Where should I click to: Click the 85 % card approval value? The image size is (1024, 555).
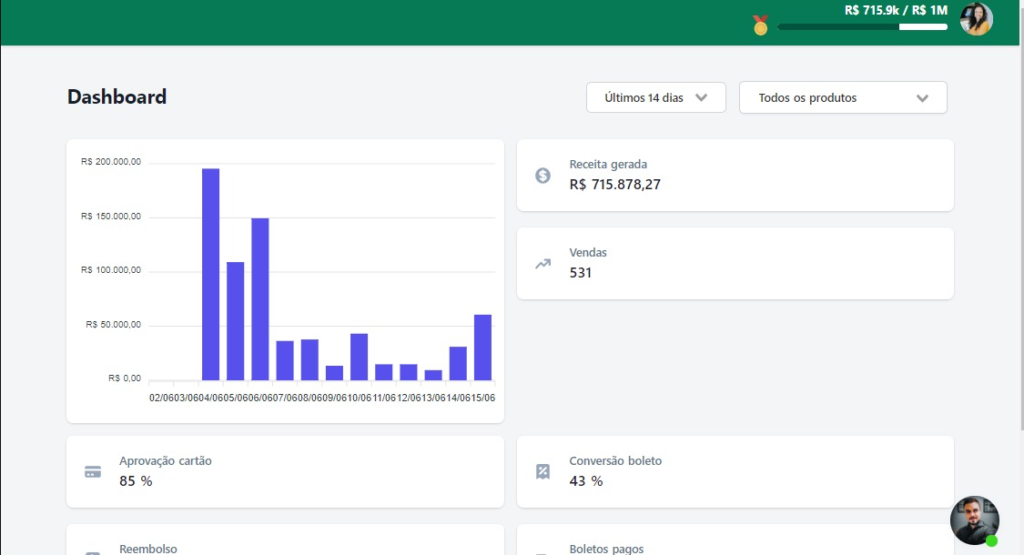(135, 481)
